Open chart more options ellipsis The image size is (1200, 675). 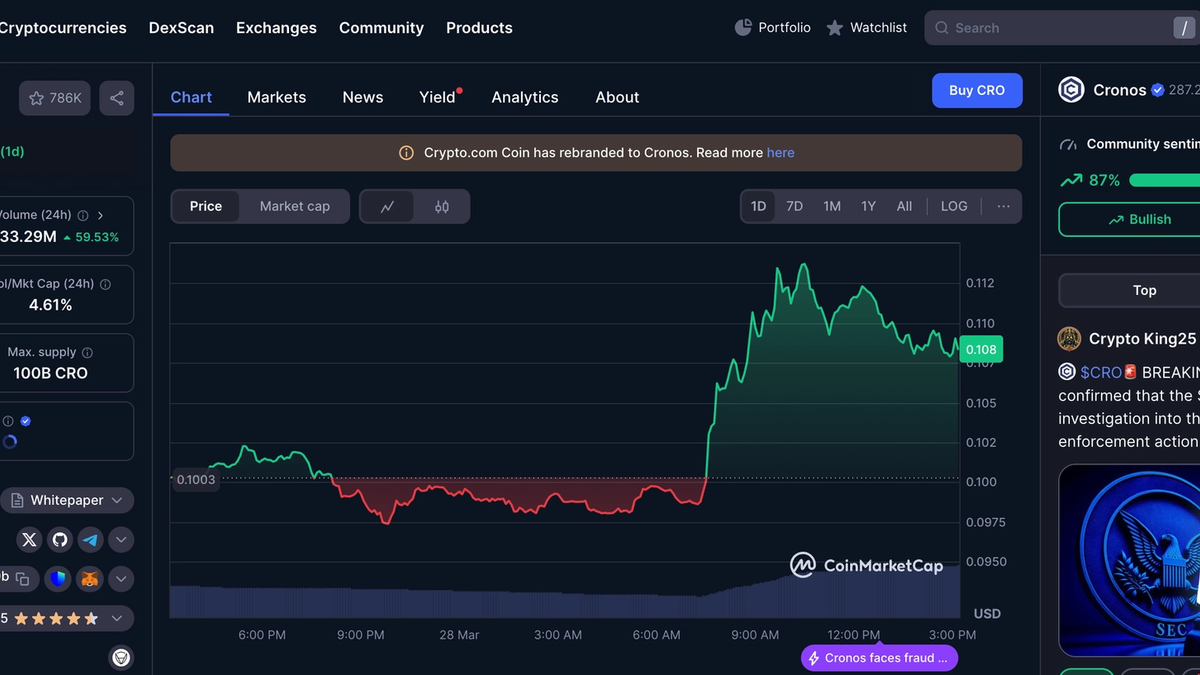click(1003, 206)
